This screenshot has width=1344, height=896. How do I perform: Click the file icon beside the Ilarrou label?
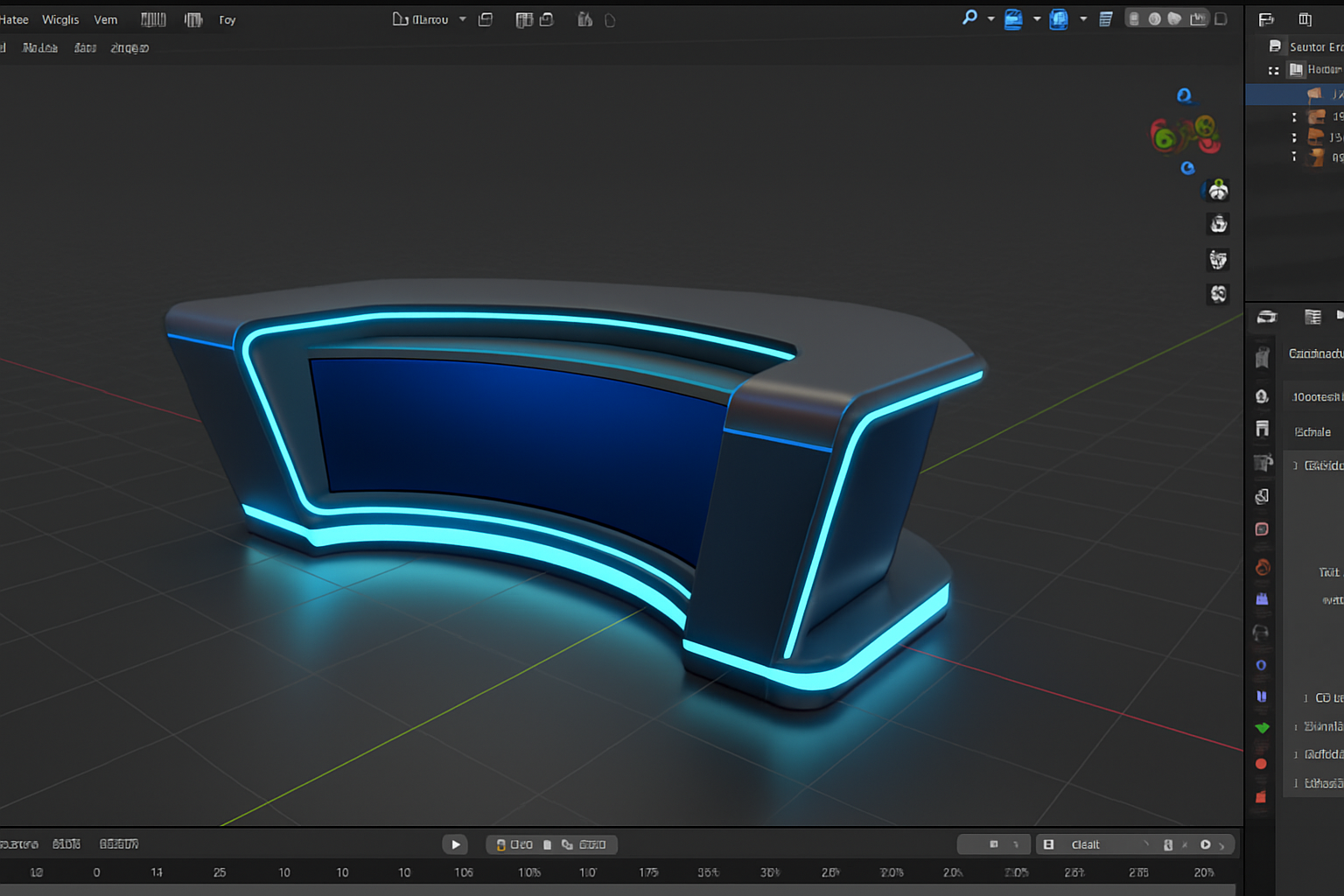coord(400,19)
